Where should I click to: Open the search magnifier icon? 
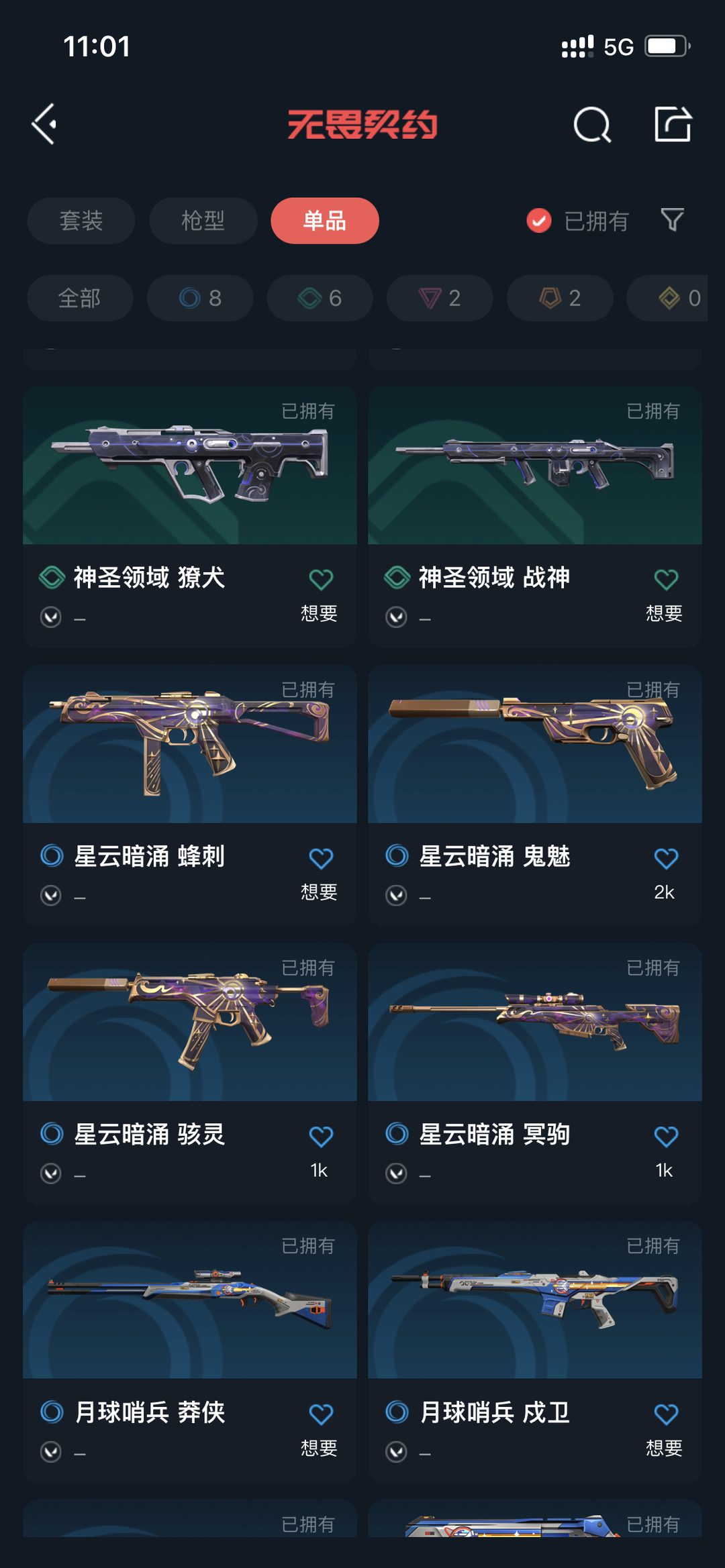(592, 125)
